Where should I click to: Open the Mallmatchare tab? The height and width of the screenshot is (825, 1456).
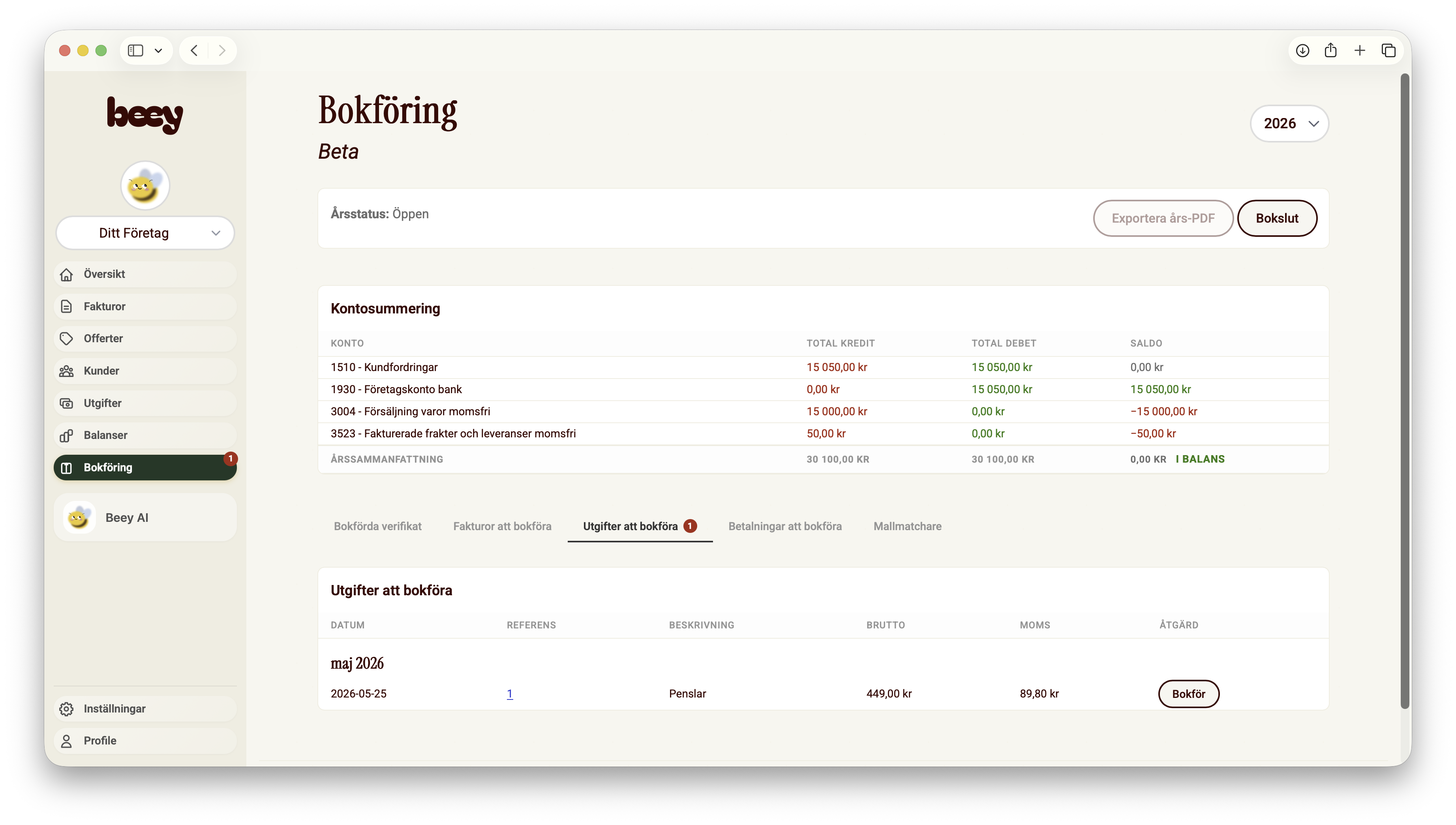907,527
